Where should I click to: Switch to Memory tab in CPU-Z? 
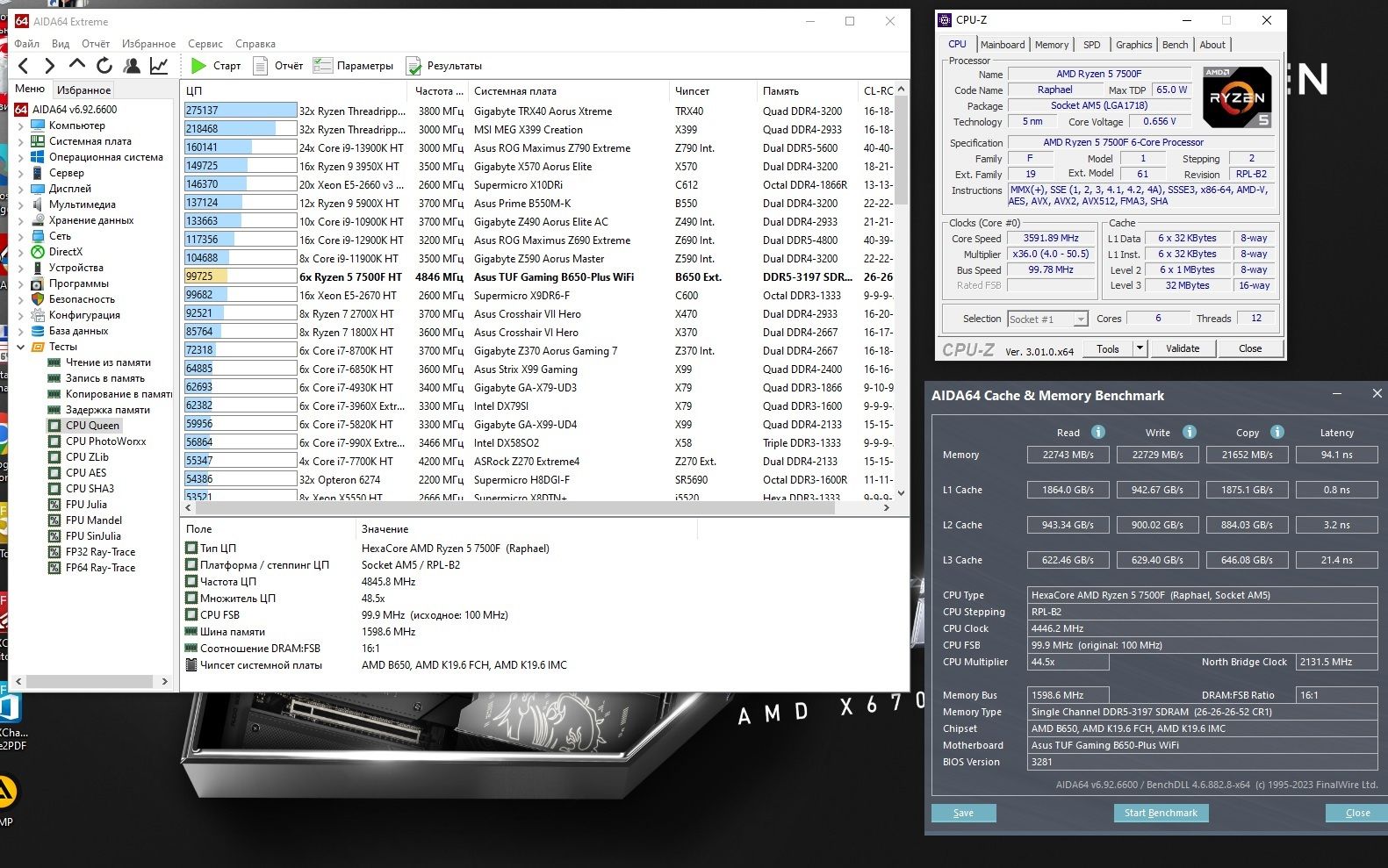(1052, 45)
